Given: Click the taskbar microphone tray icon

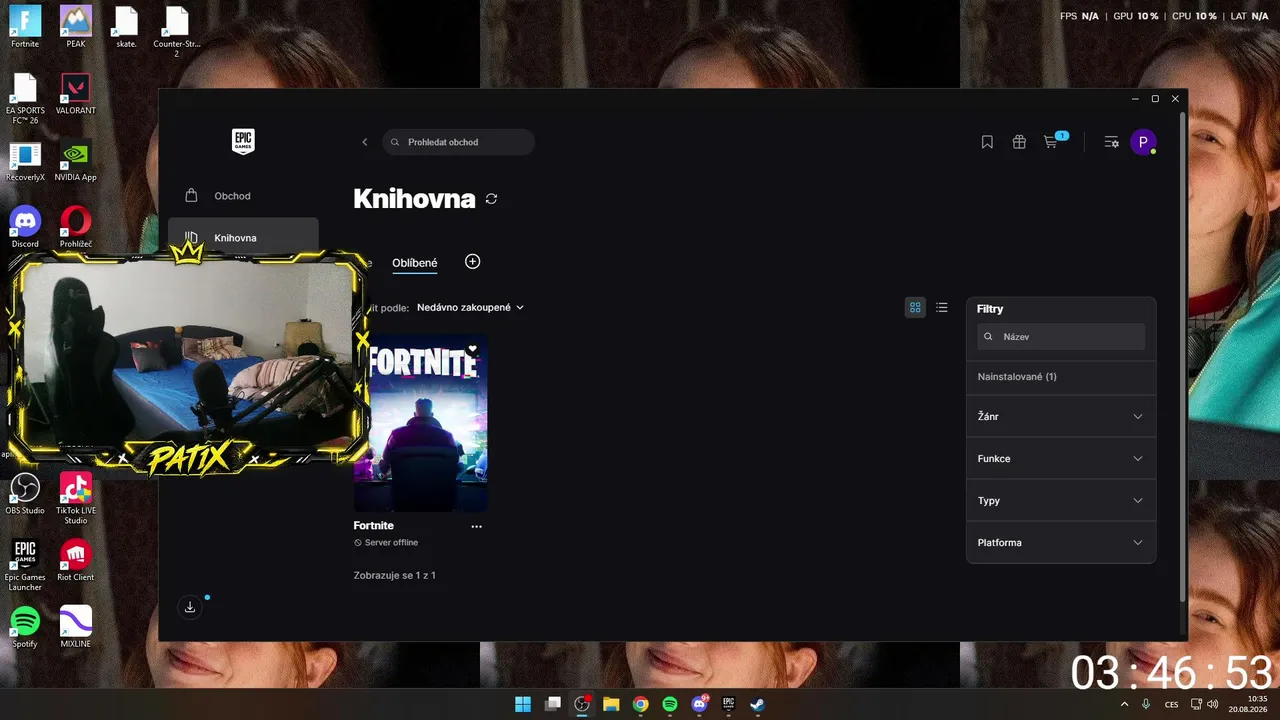Looking at the screenshot, I should pyautogui.click(x=1146, y=704).
